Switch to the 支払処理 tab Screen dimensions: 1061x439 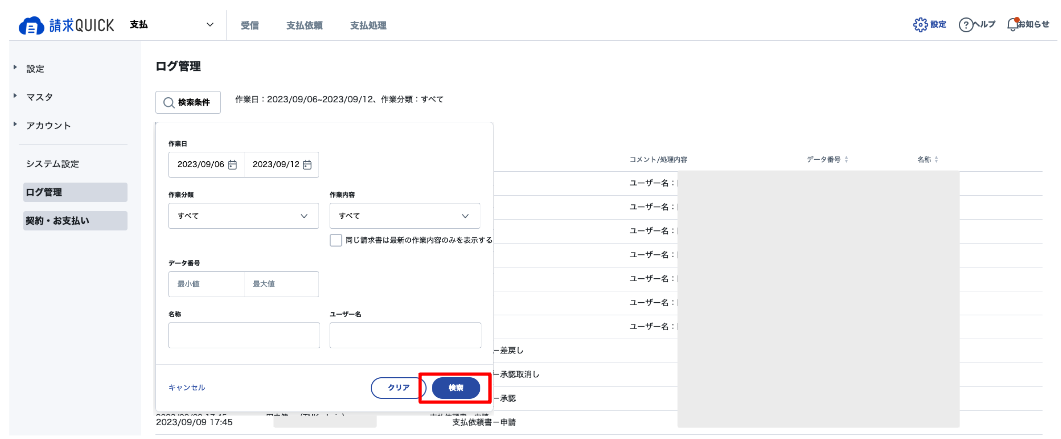[368, 25]
